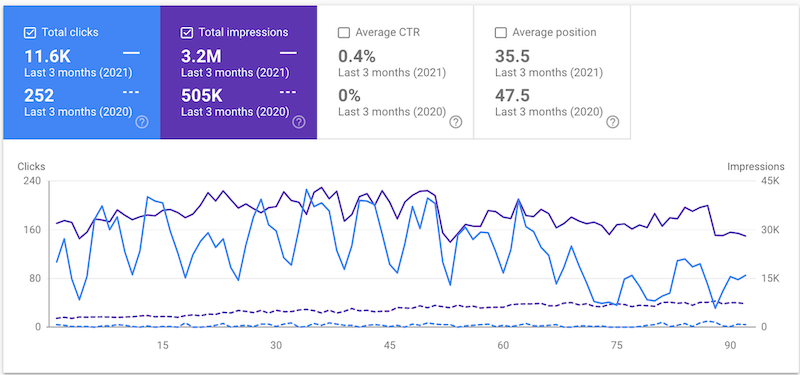Click the day 75 label on x-axis
This screenshot has width=800, height=375.
click(x=617, y=345)
